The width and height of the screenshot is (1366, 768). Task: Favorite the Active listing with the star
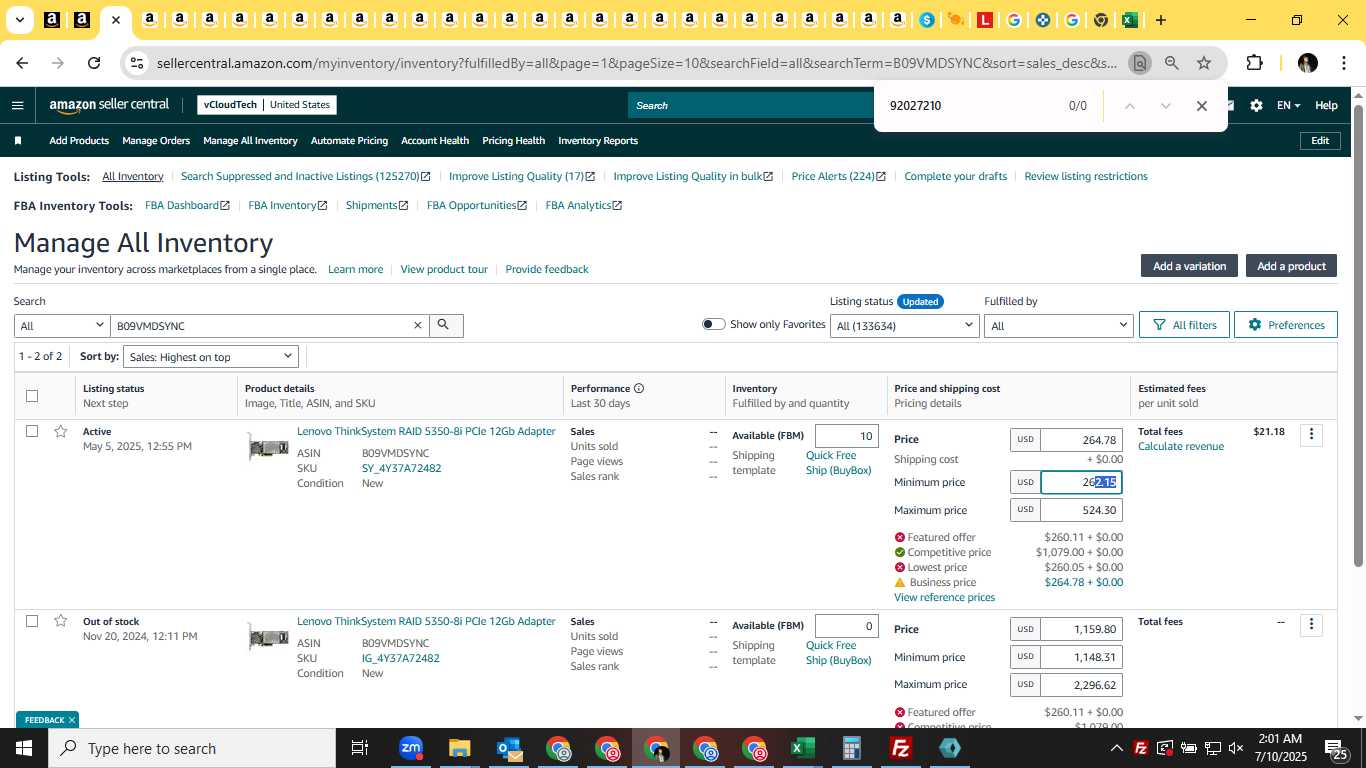pyautogui.click(x=61, y=431)
